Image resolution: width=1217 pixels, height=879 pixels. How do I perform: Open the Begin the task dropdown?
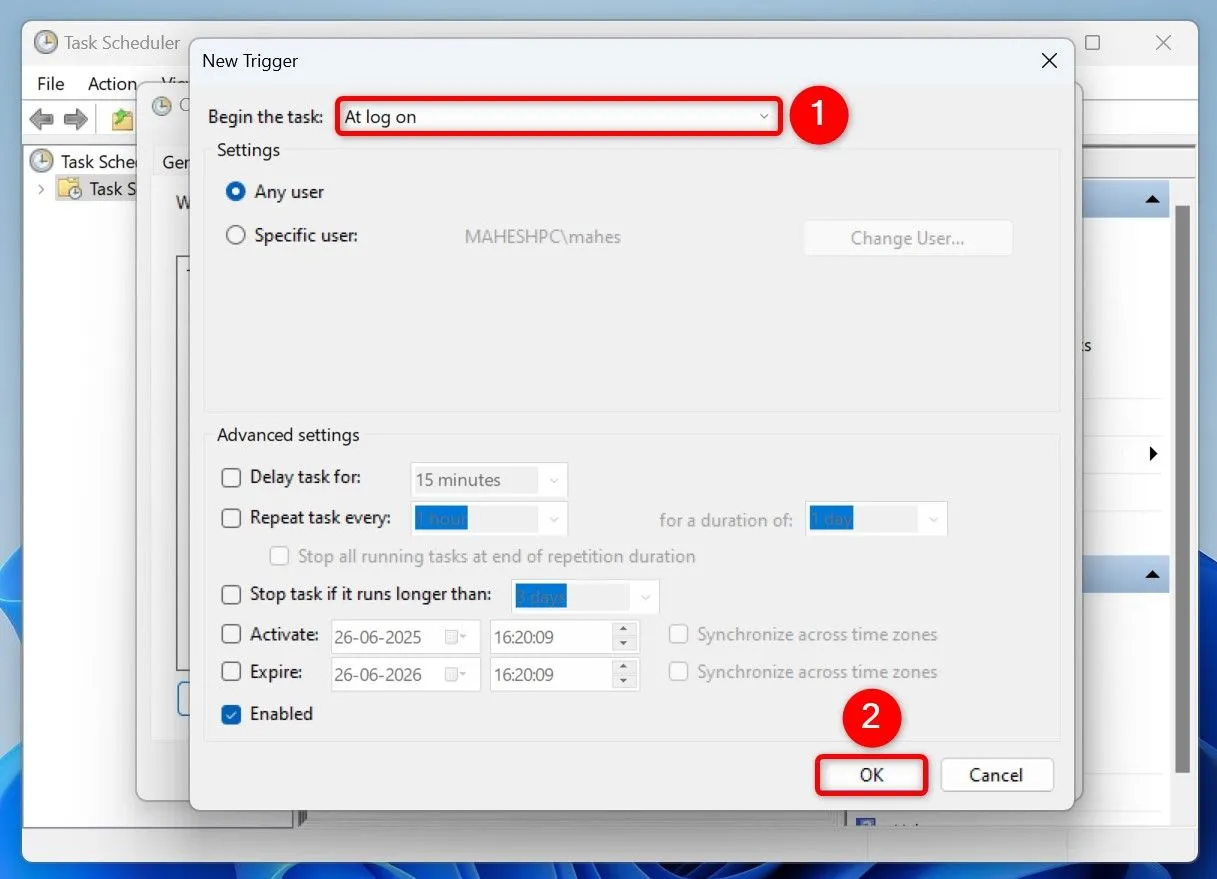click(558, 117)
